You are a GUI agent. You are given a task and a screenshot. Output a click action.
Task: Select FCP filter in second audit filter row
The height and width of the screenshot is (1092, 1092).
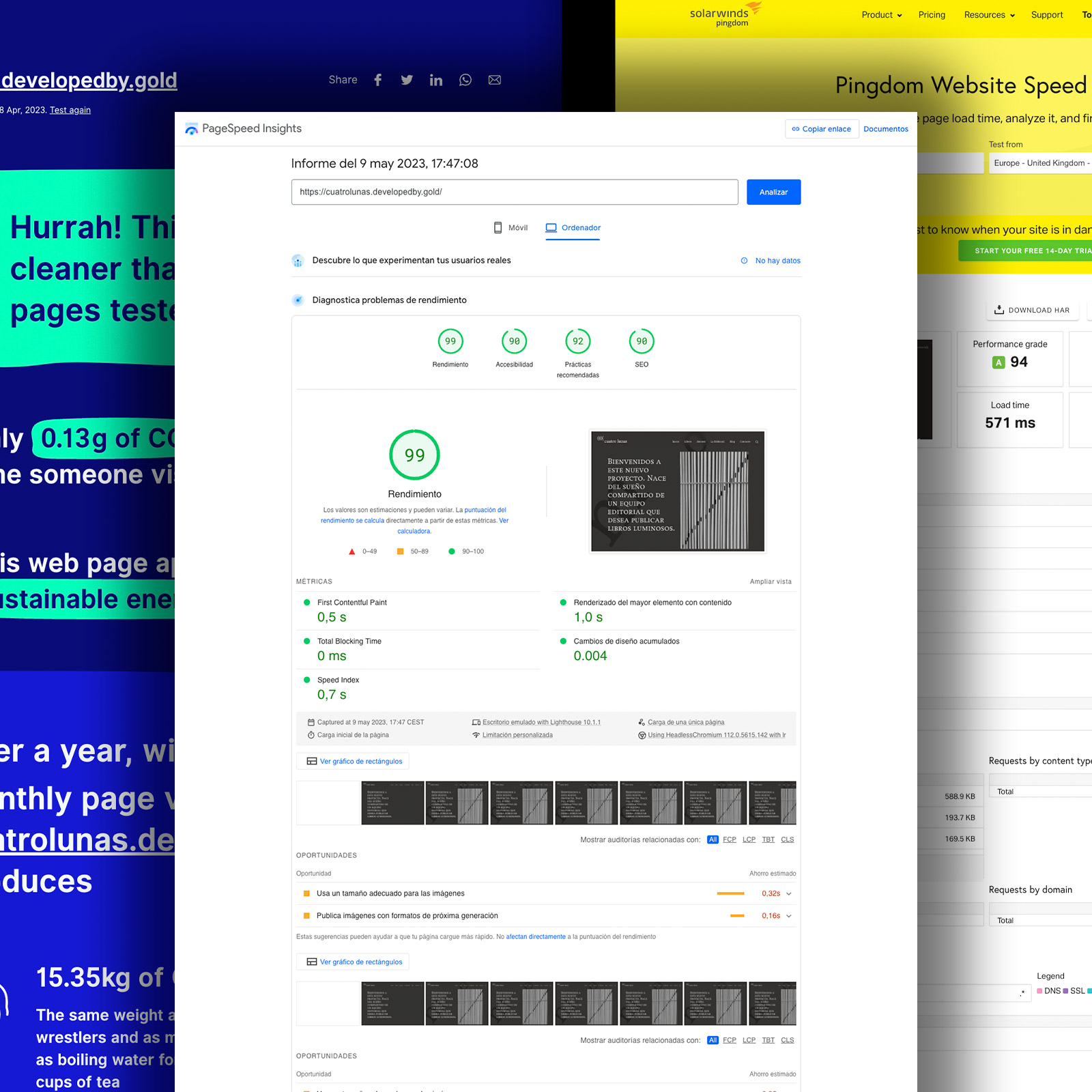pos(730,1040)
